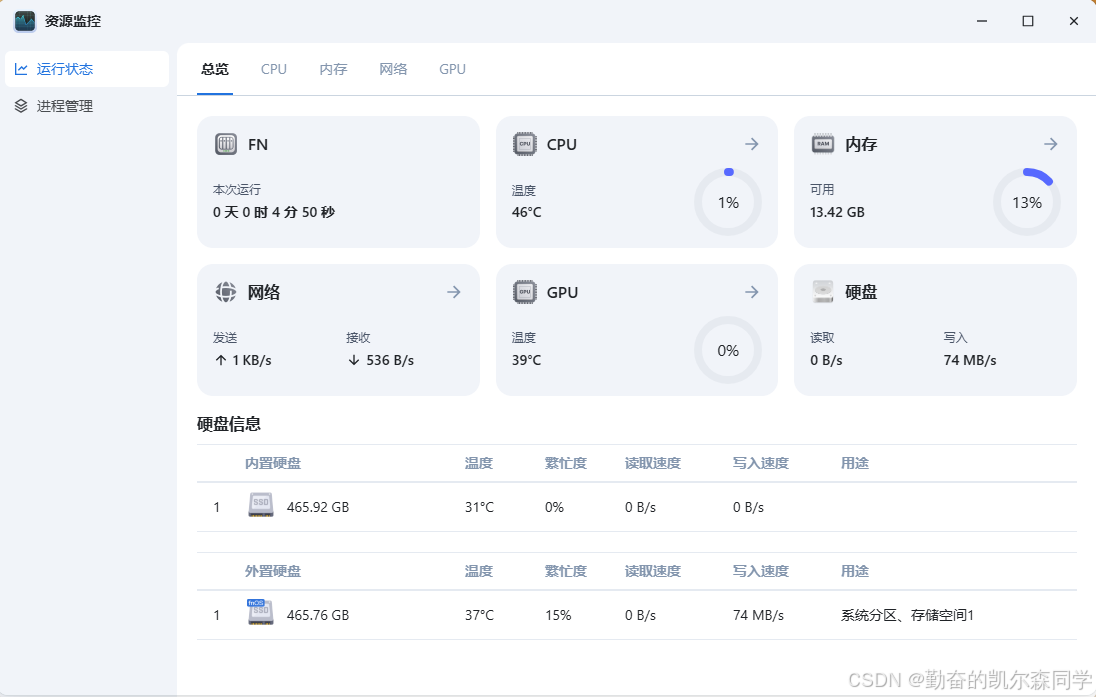Image resolution: width=1096 pixels, height=697 pixels.
Task: Click the globe icon on 网络 card
Action: point(226,292)
